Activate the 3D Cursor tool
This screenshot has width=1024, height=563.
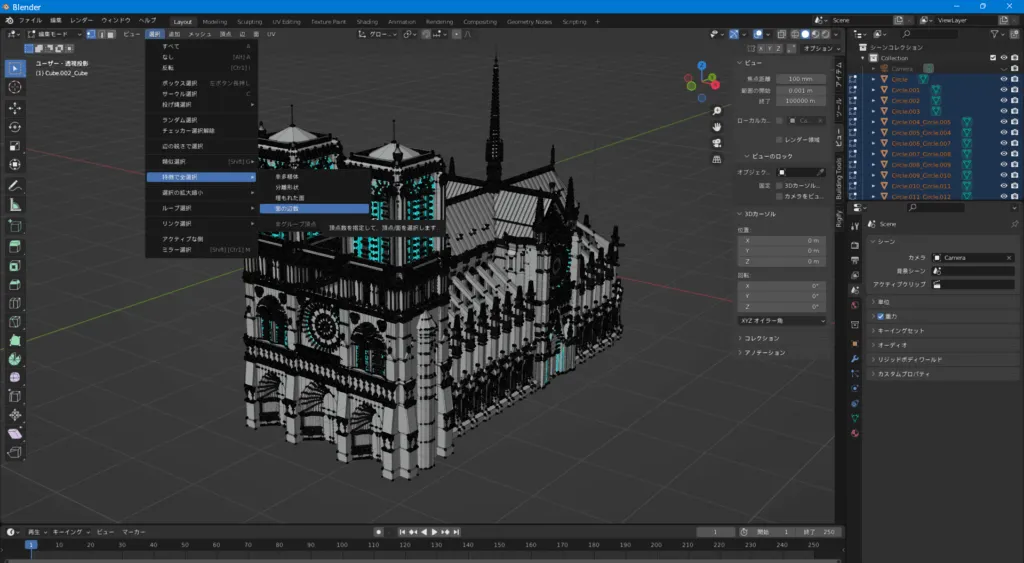(x=15, y=88)
